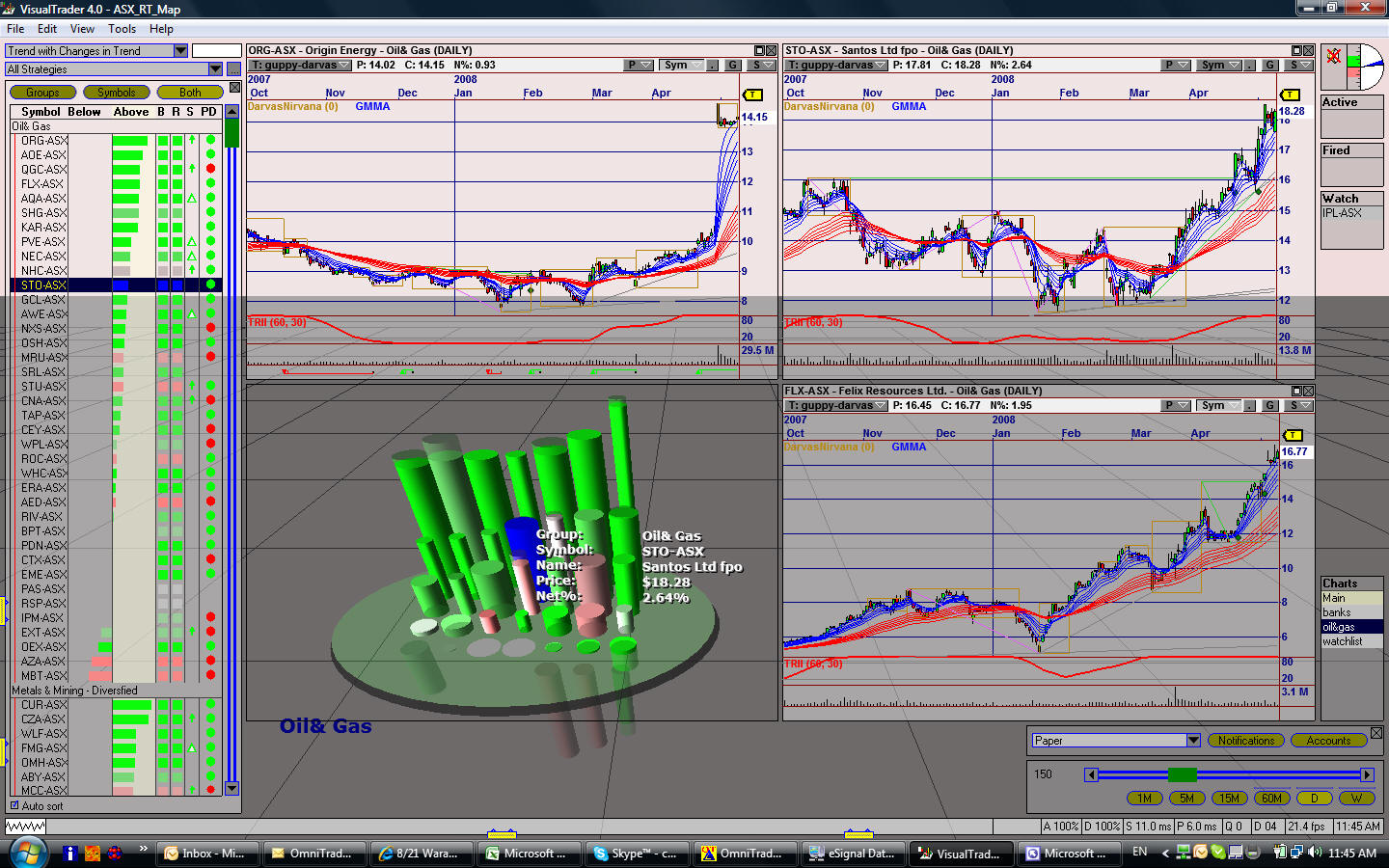Click right arrow of bar count slider
The width and height of the screenshot is (1389, 868).
(x=1367, y=774)
